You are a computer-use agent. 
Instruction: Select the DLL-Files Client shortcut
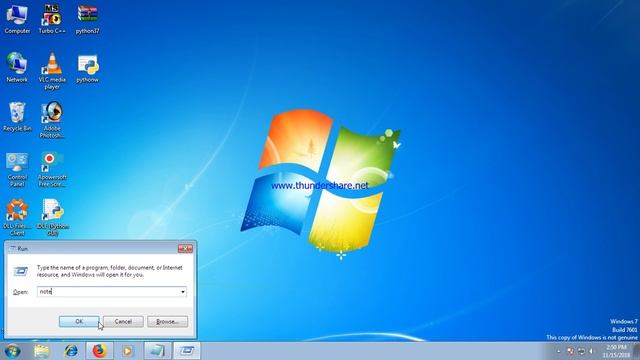[x=17, y=218]
